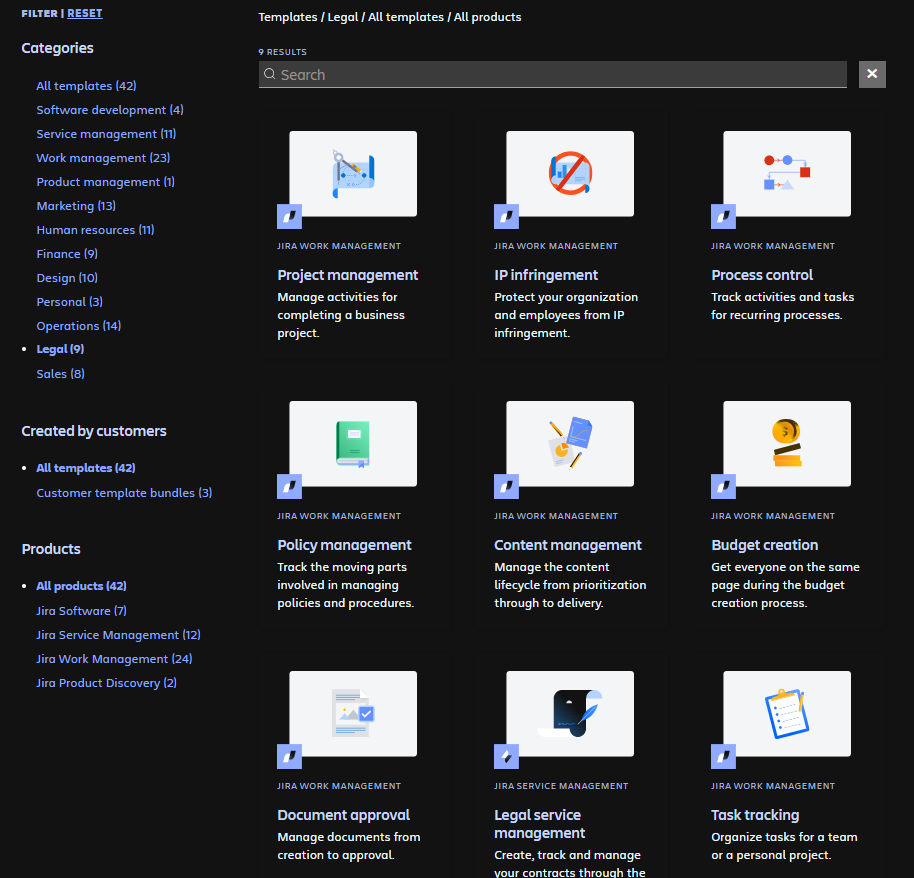
Task: Select the Legal category radio bullet
Action: pos(25,348)
